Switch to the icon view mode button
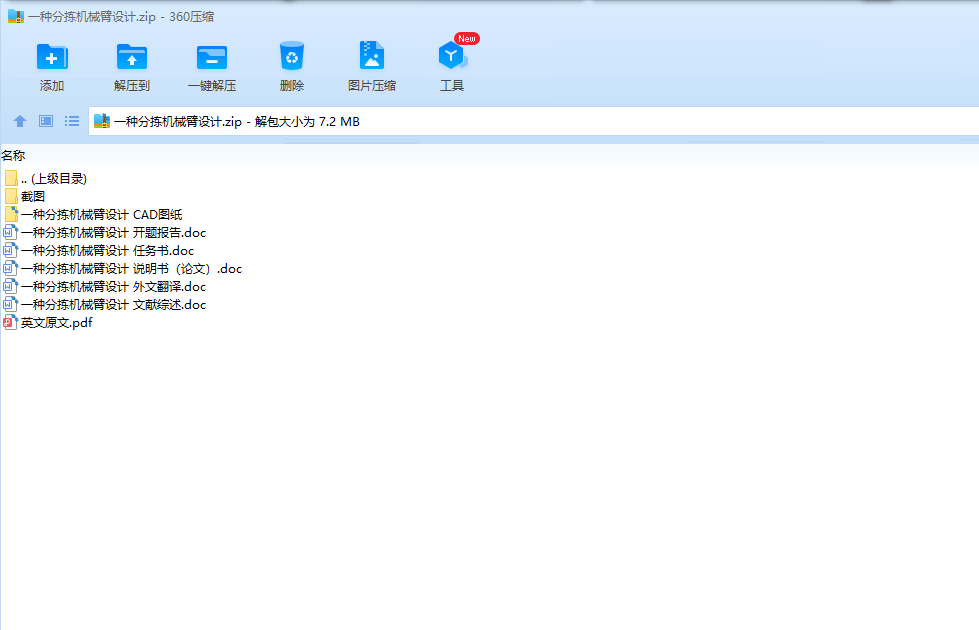The image size is (979, 630). tap(46, 121)
